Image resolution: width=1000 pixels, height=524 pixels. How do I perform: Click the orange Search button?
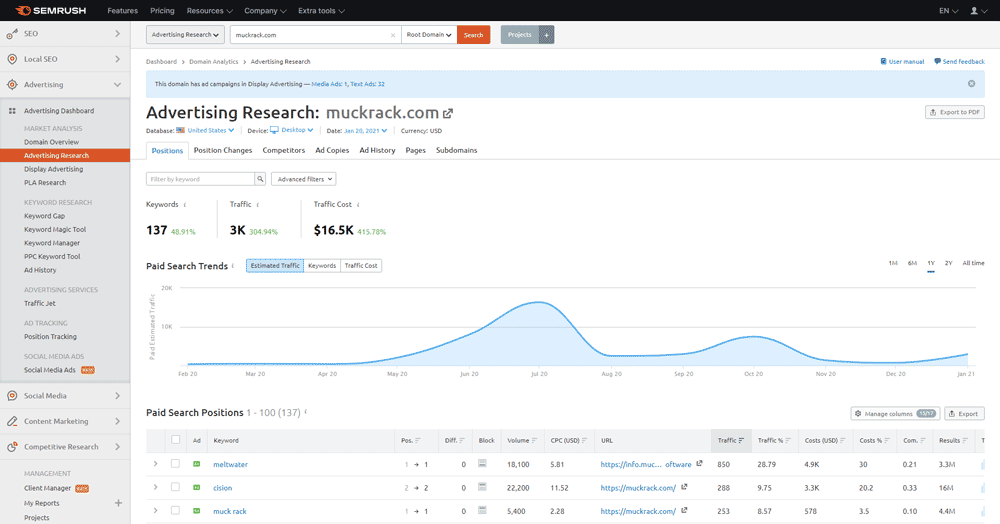pos(473,35)
